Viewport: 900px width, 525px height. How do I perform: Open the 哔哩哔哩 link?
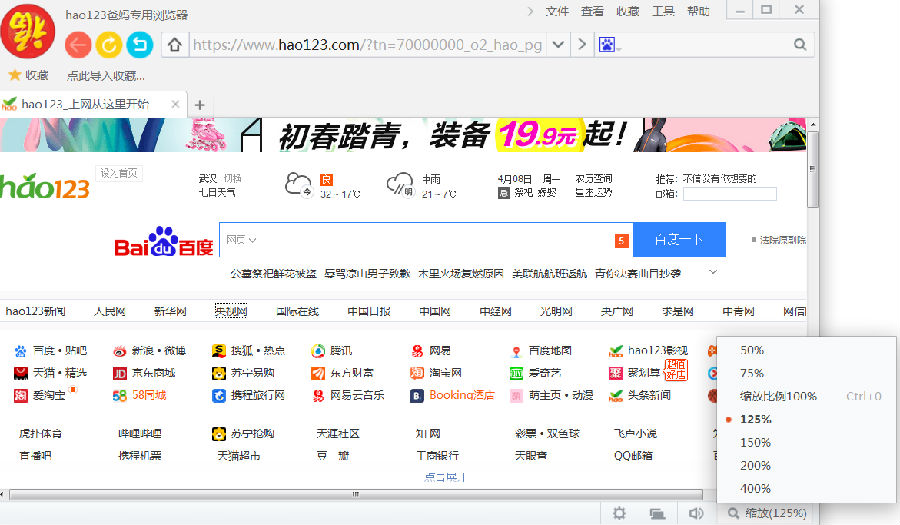click(139, 434)
